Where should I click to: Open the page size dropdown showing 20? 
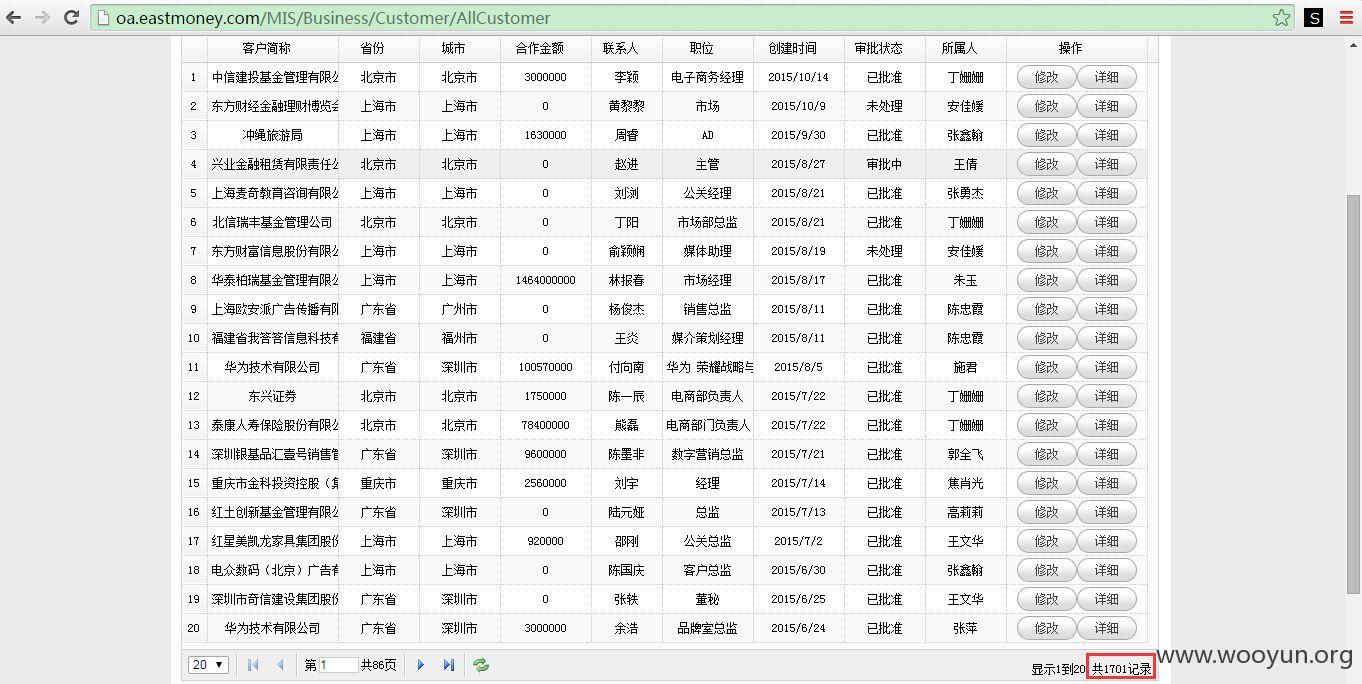click(x=208, y=665)
